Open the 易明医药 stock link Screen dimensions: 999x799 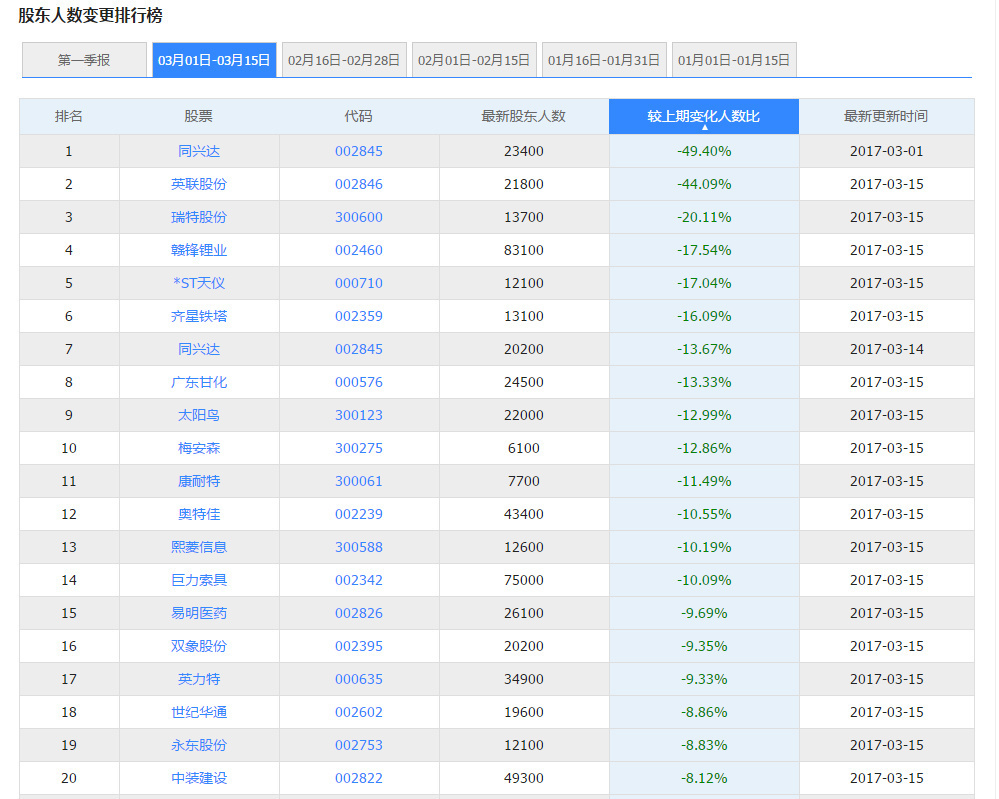tap(199, 613)
